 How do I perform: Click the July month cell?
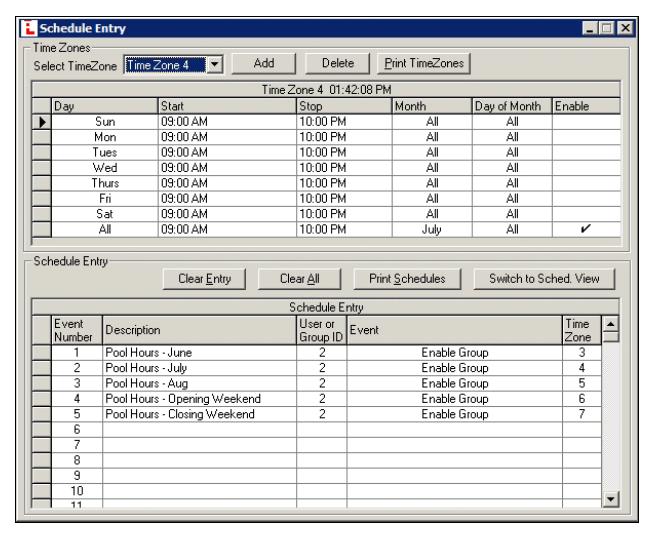[x=432, y=229]
